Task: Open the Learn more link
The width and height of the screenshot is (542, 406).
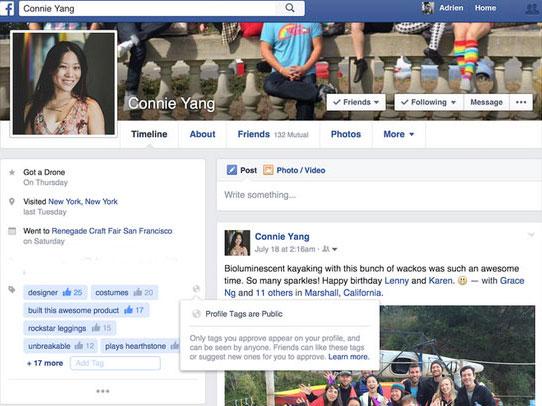Action: (x=349, y=357)
